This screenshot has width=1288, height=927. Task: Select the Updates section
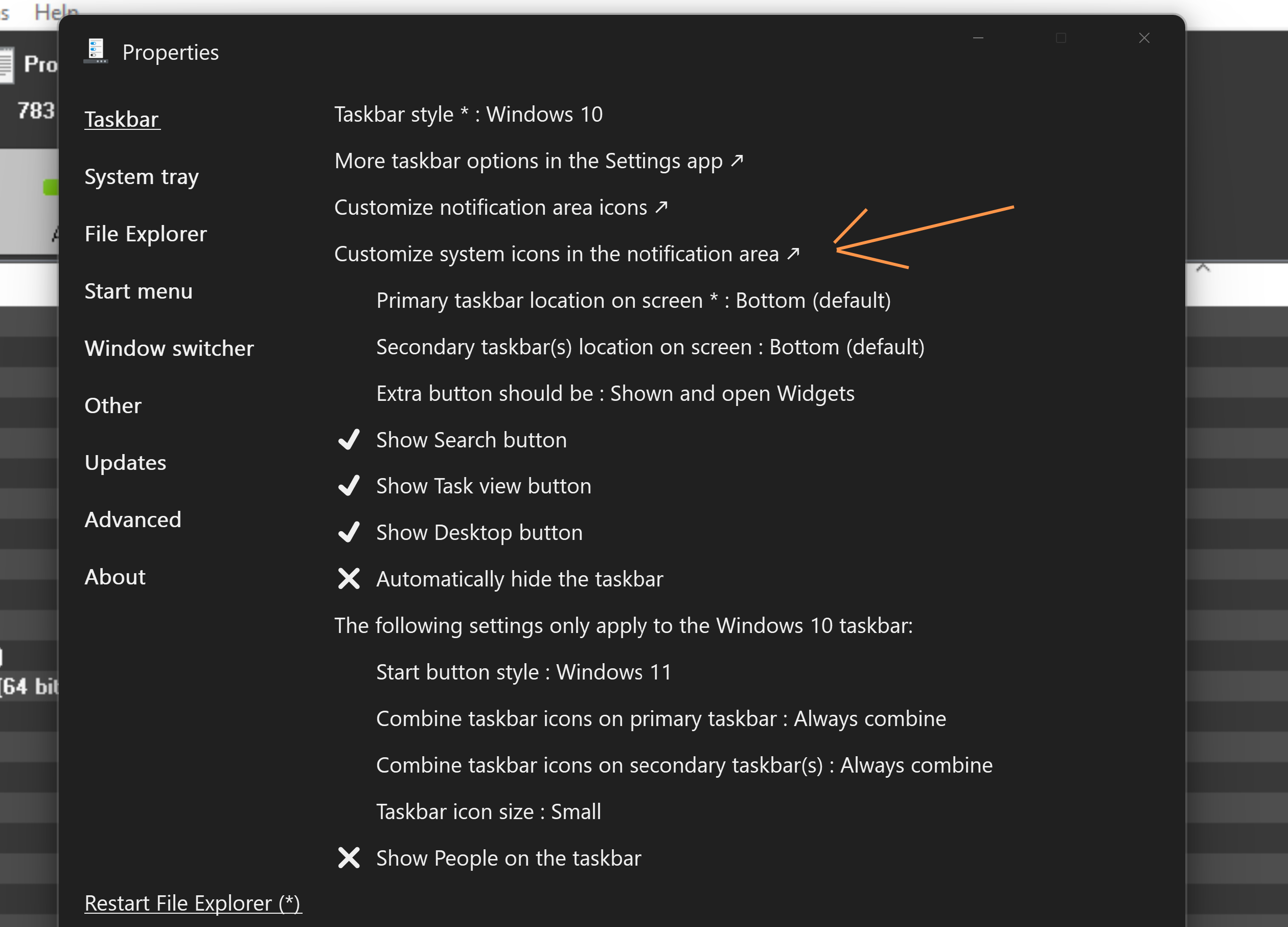126,462
